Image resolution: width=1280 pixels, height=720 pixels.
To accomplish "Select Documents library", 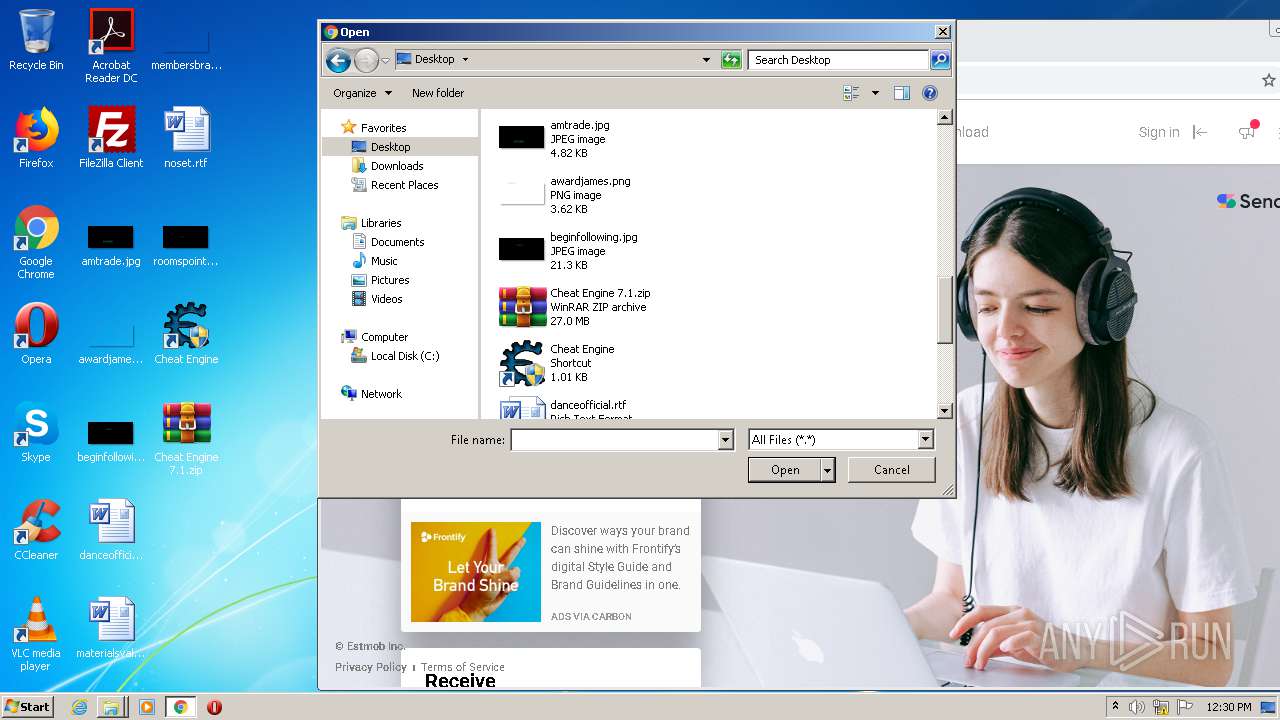I will 397,242.
